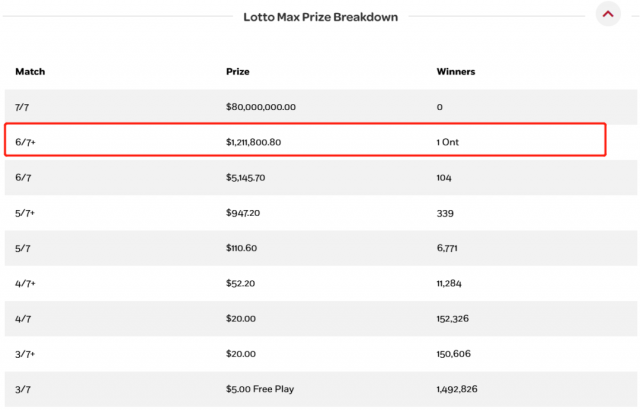This screenshot has width=640, height=410.
Task: Select the 152,326 winners count
Action: (x=454, y=318)
